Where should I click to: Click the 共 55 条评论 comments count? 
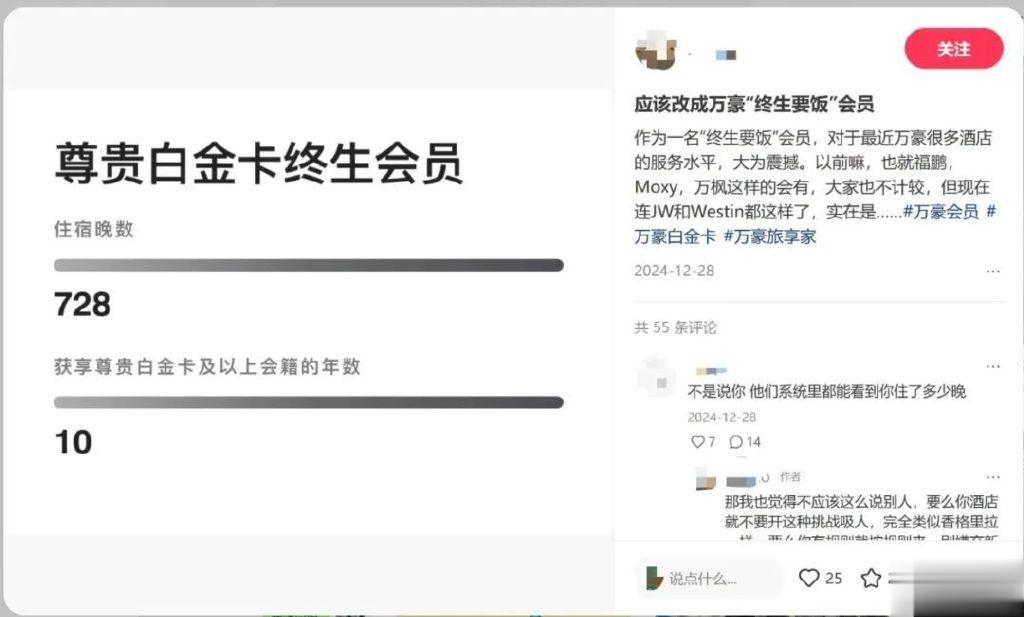tap(675, 327)
